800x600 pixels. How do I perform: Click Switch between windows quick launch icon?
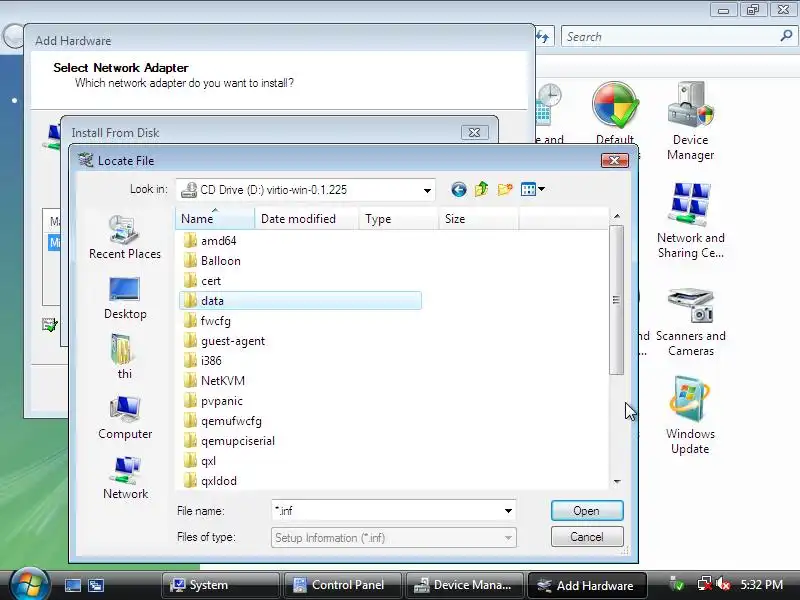pyautogui.click(x=95, y=585)
